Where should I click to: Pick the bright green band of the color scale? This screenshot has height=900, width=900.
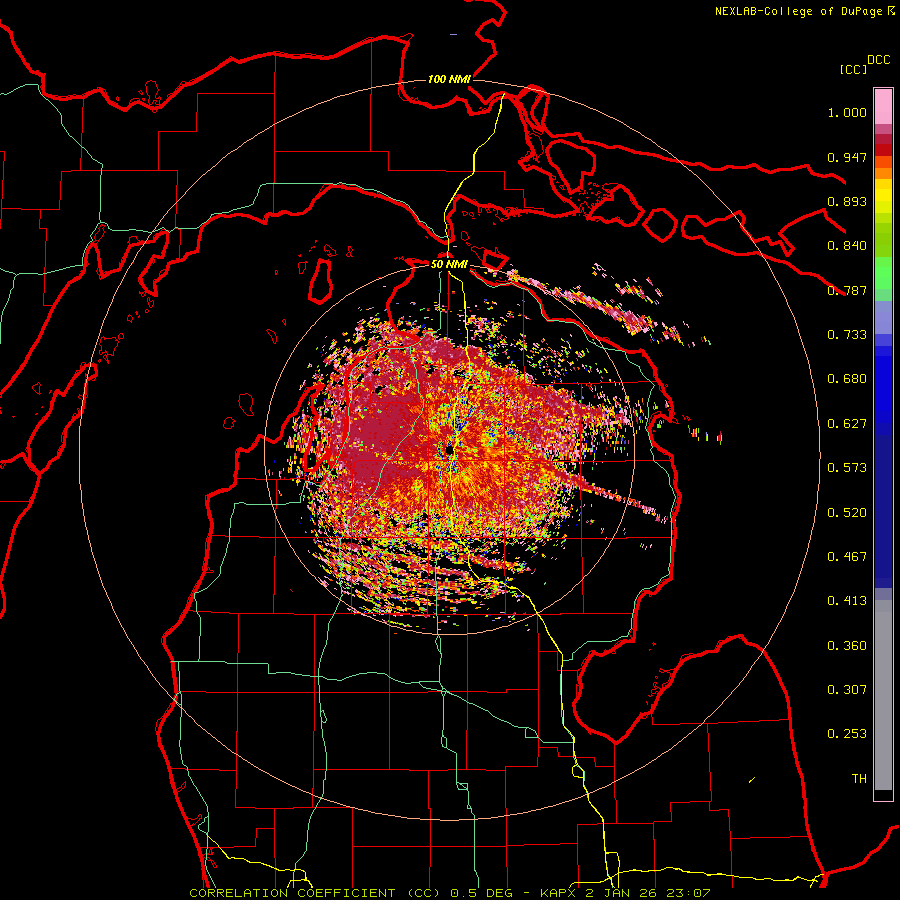click(x=883, y=273)
